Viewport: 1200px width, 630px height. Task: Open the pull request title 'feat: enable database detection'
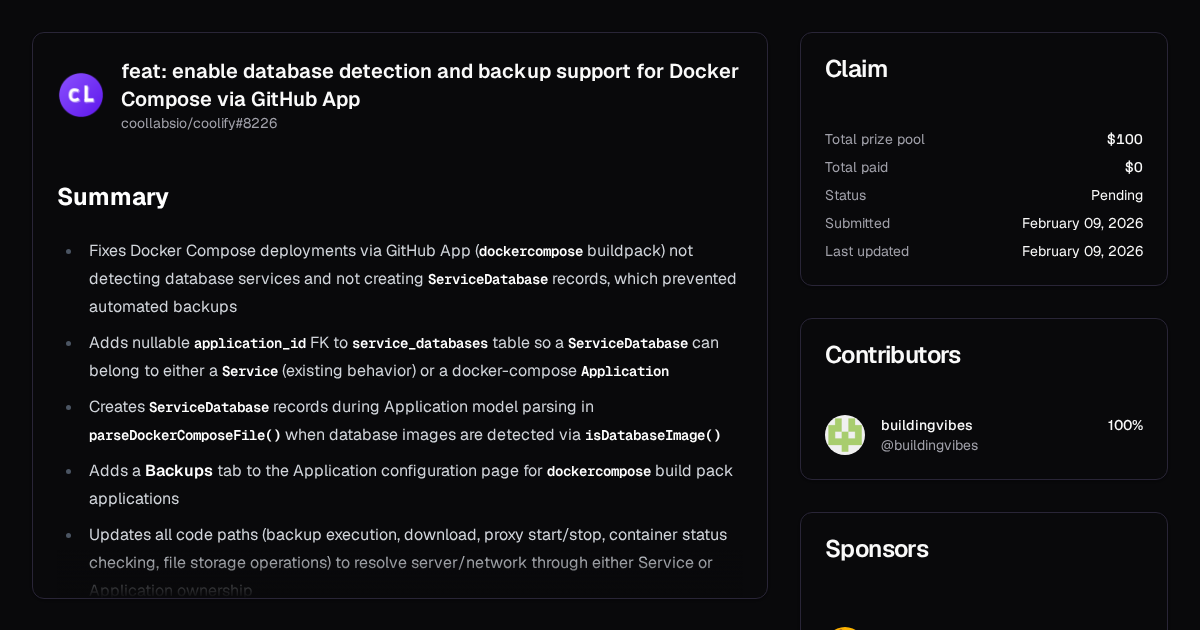coord(430,85)
